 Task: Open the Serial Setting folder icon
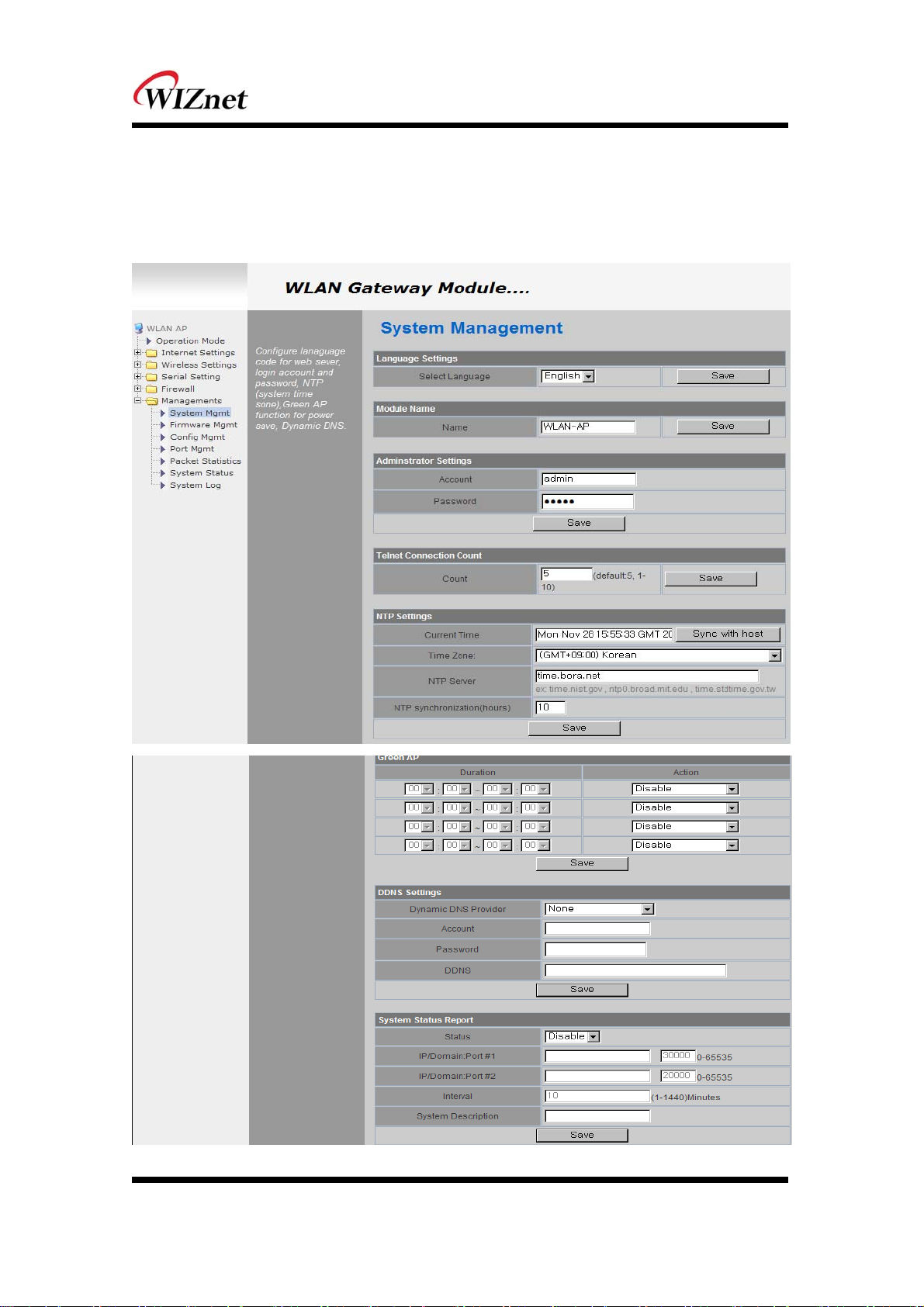pos(151,377)
